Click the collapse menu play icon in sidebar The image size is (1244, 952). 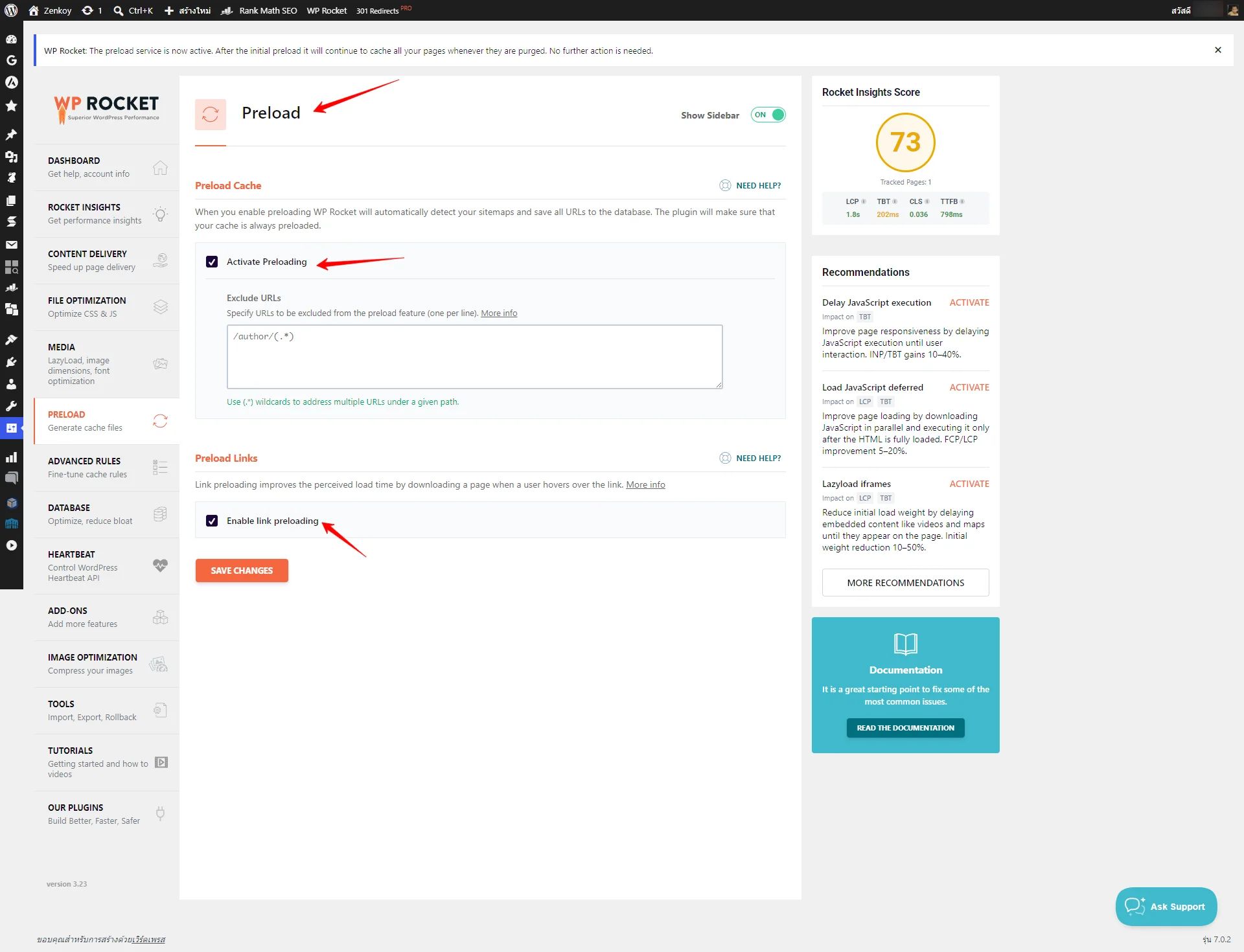[x=11, y=545]
